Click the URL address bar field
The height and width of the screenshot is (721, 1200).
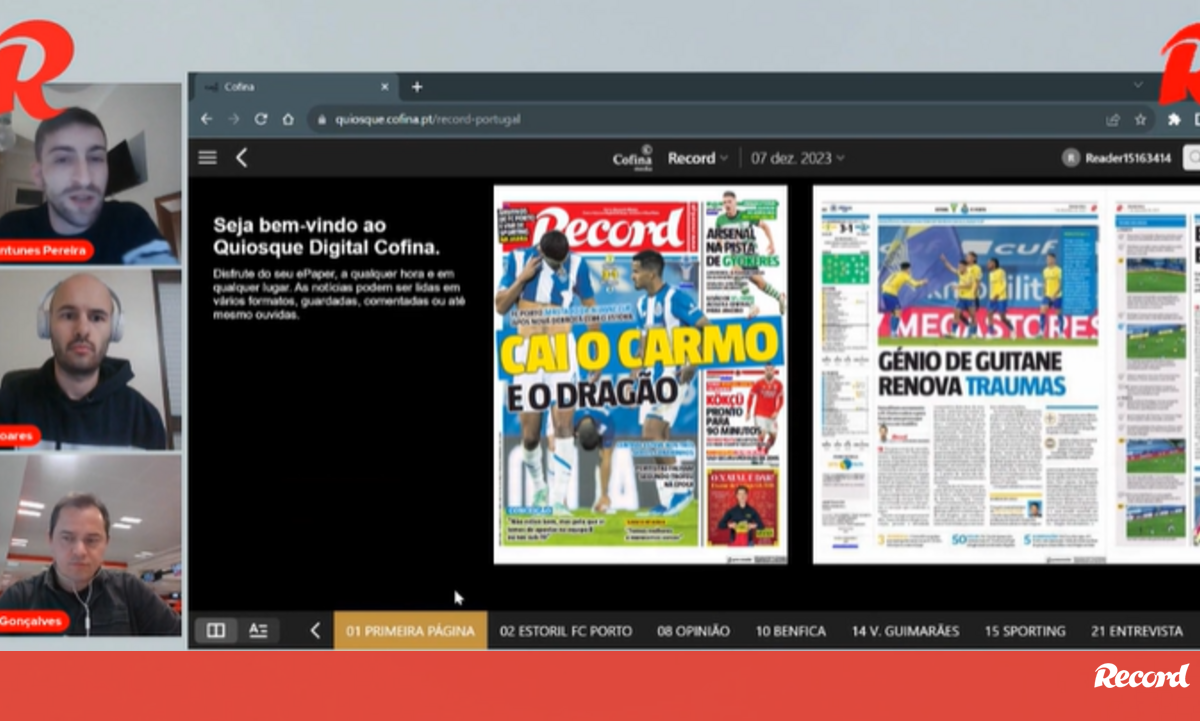click(700, 119)
